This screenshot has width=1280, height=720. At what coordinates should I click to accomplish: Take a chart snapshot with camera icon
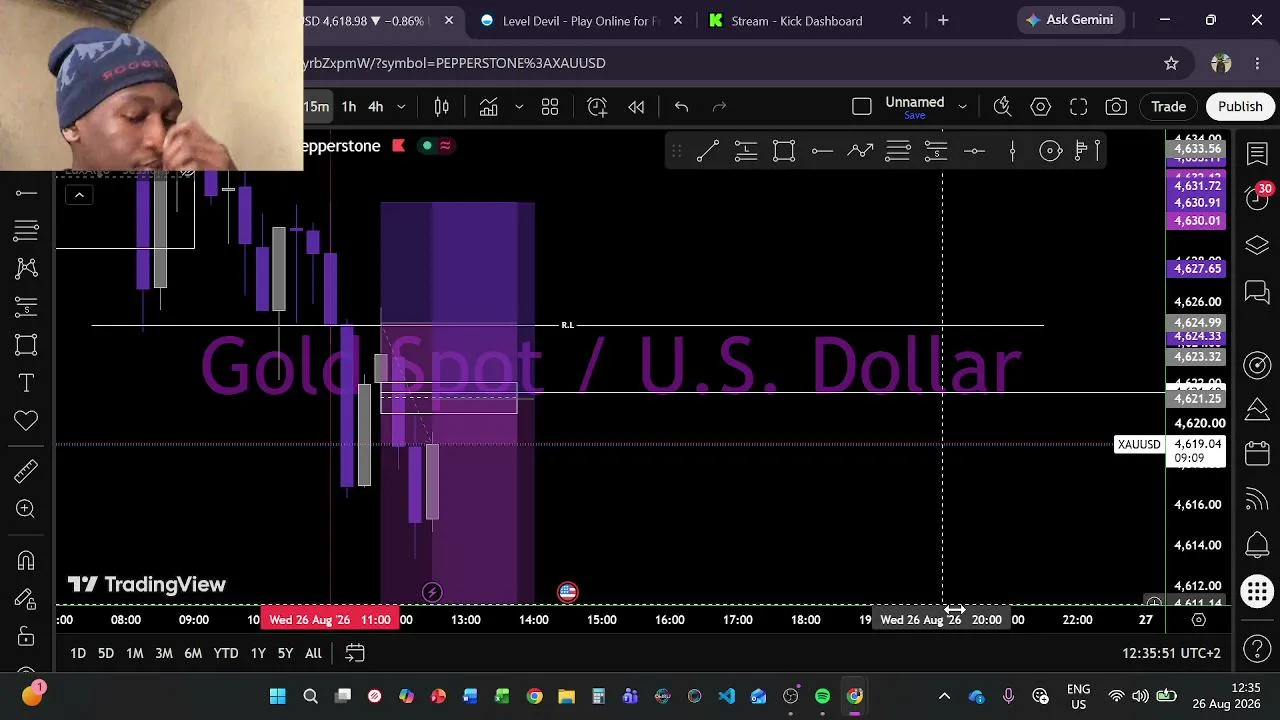click(x=1116, y=107)
